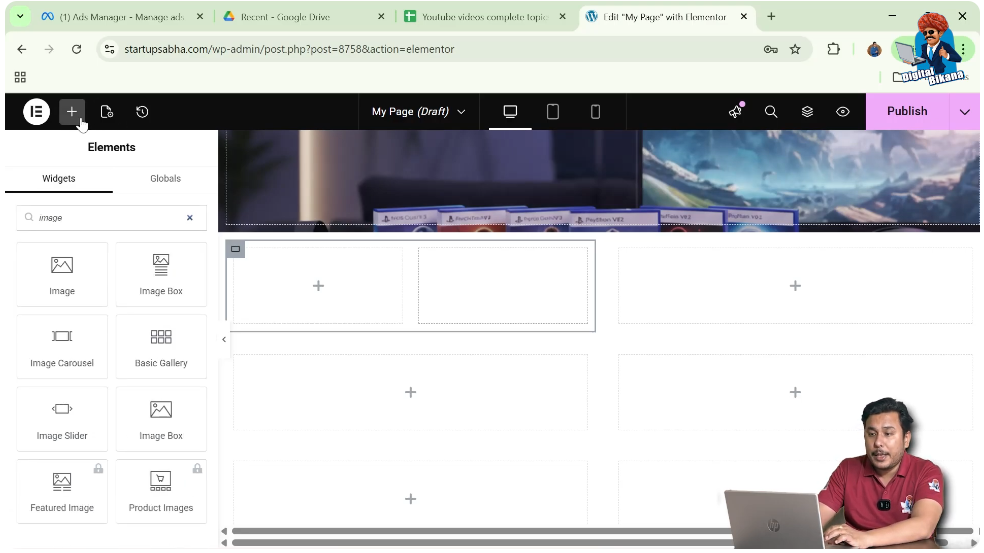Open the My Page (Draft) dropdown
This screenshot has width=984, height=553.
click(419, 112)
